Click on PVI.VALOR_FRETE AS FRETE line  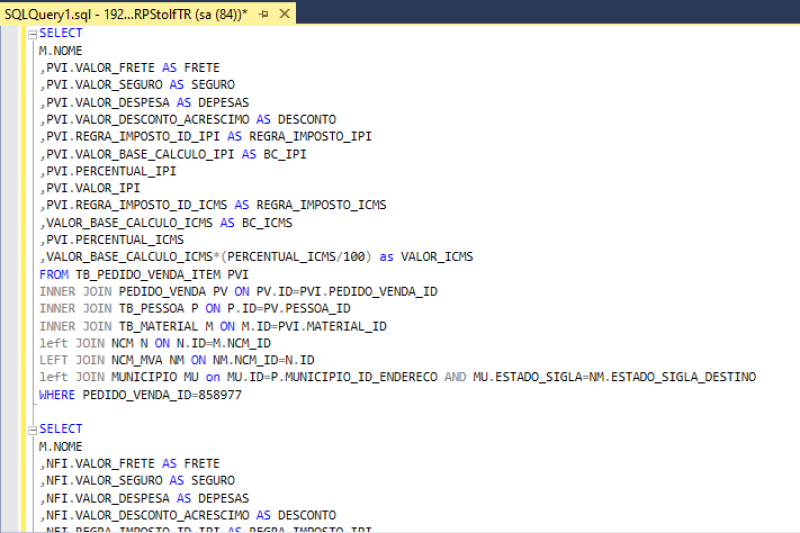click(129, 68)
